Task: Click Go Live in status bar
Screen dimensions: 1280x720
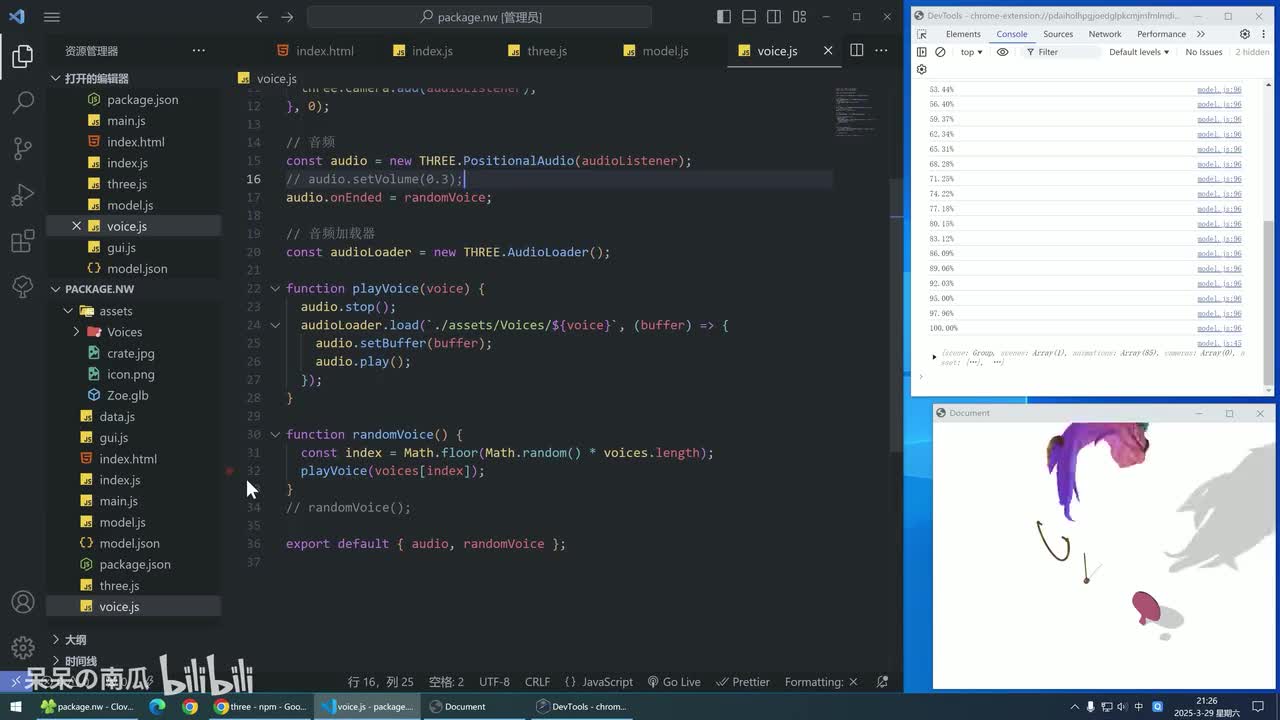Action: (674, 682)
